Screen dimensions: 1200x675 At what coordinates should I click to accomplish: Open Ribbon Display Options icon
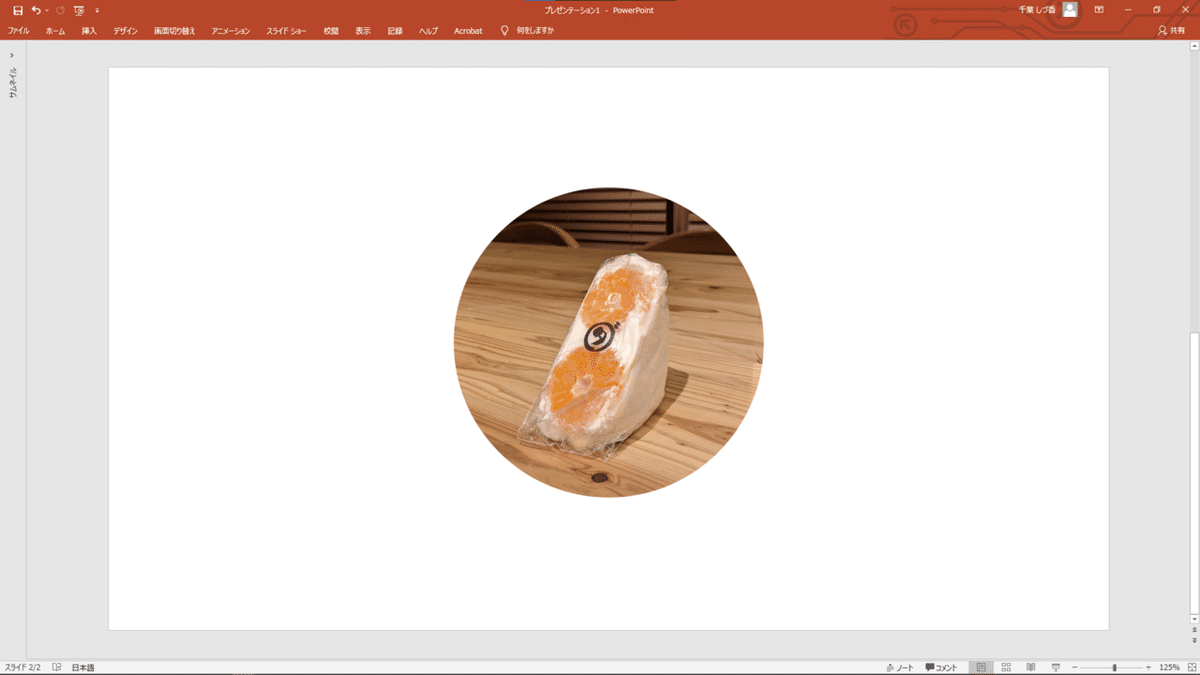coord(1099,9)
